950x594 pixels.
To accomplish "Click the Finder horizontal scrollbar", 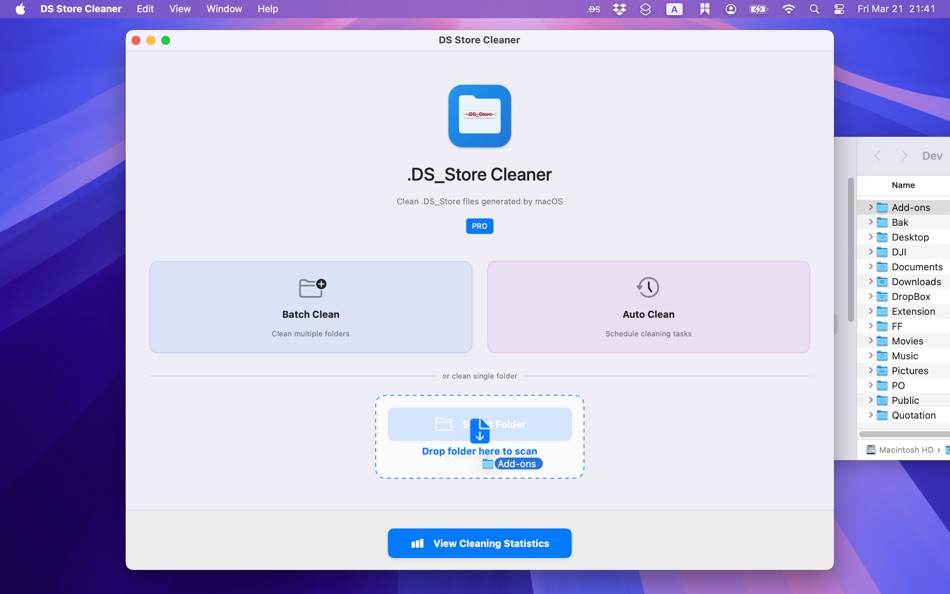I will (x=904, y=434).
